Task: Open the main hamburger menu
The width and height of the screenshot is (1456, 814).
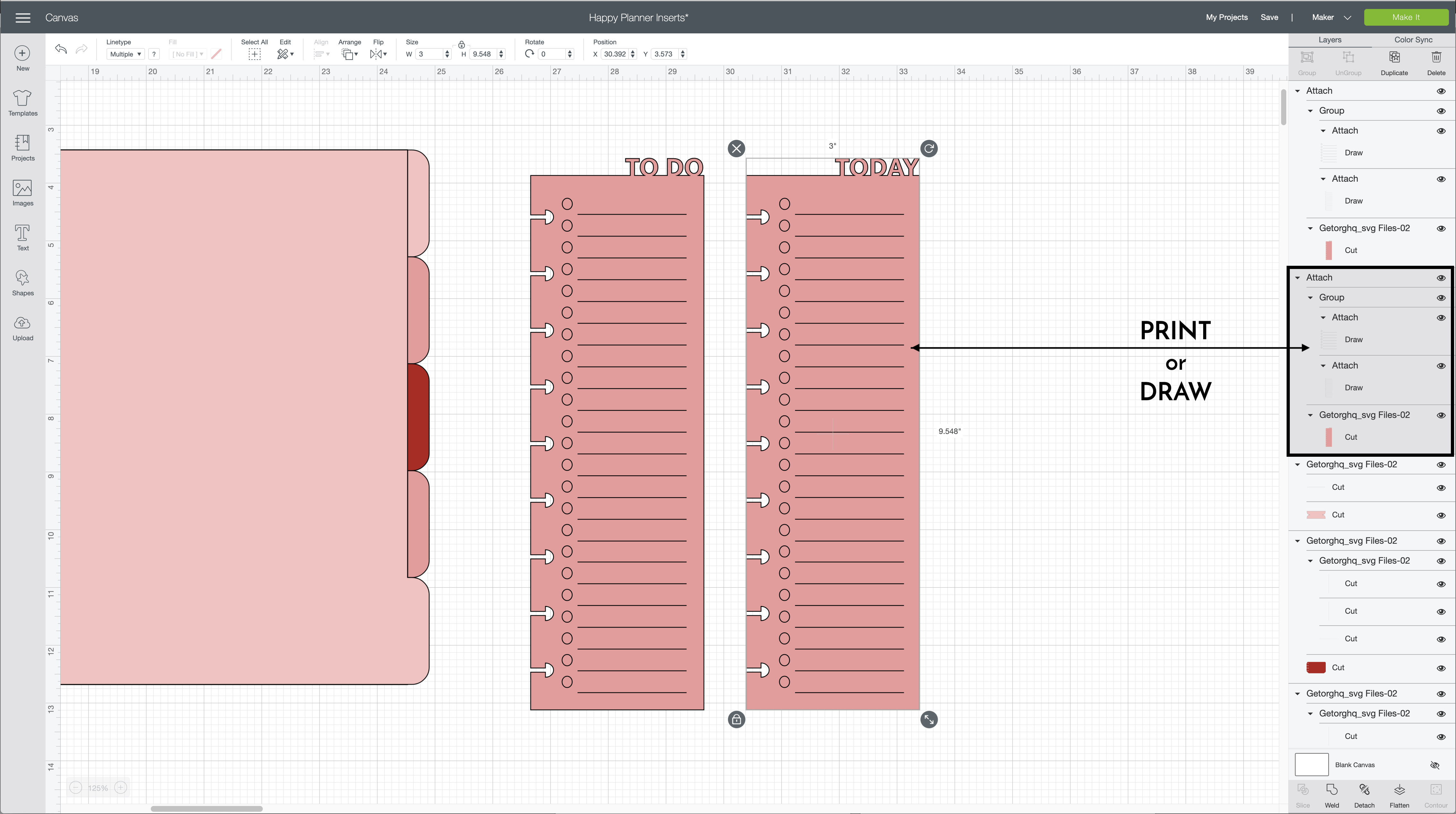Action: coord(22,18)
